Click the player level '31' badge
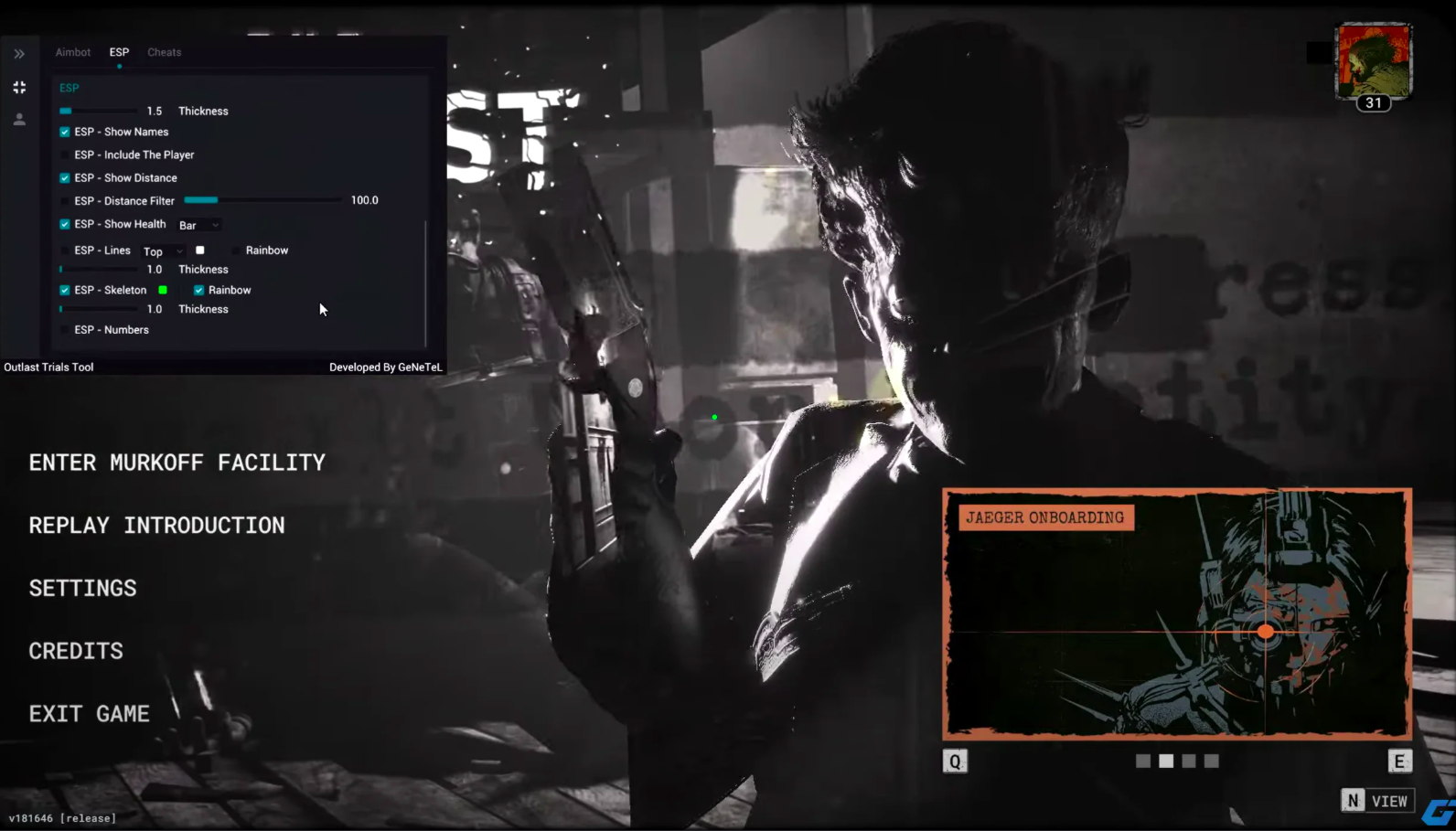This screenshot has width=1456, height=831. point(1374,103)
